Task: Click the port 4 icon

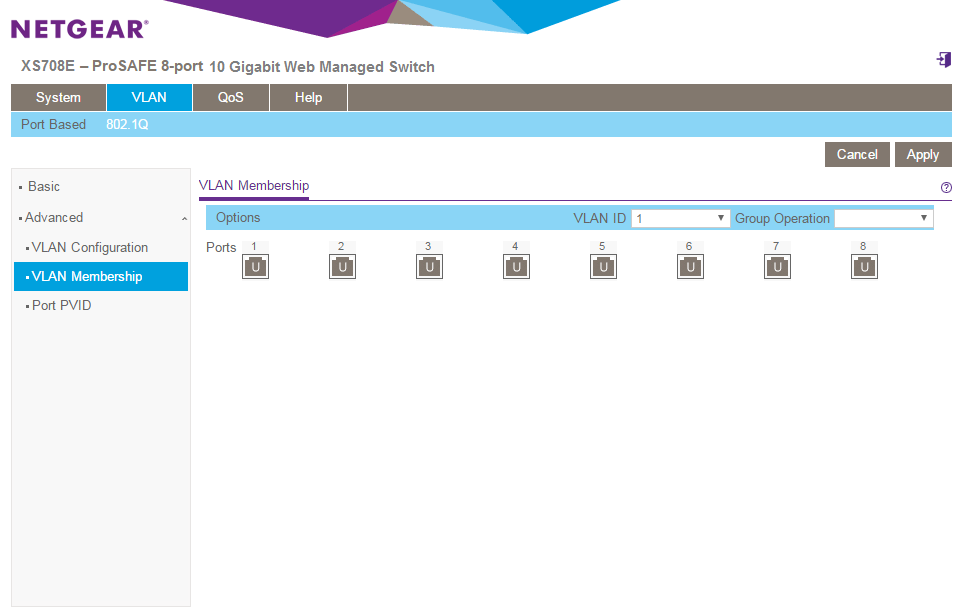Action: [516, 266]
